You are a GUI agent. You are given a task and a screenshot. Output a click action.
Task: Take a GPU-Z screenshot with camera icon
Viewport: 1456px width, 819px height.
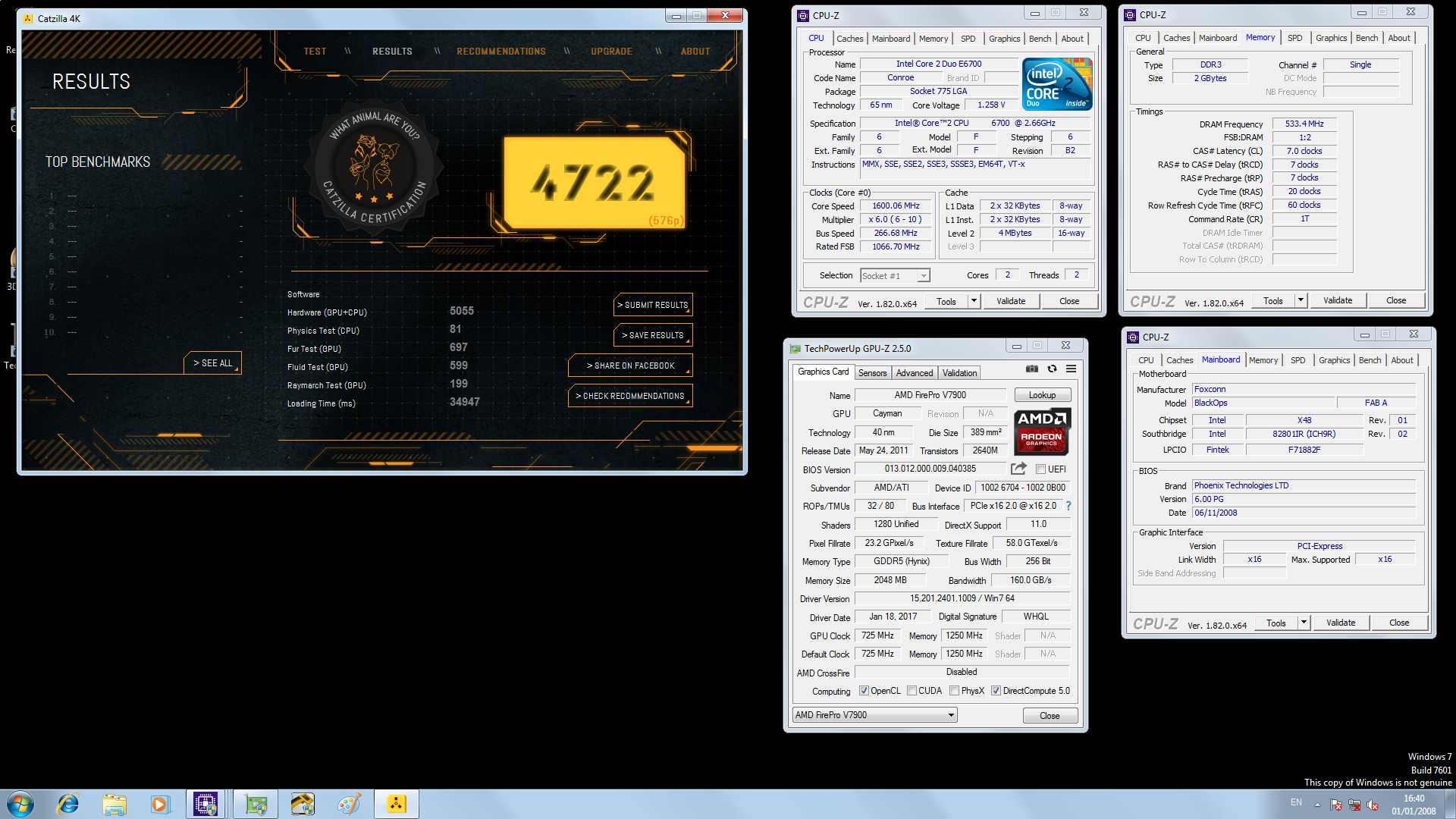click(1032, 369)
